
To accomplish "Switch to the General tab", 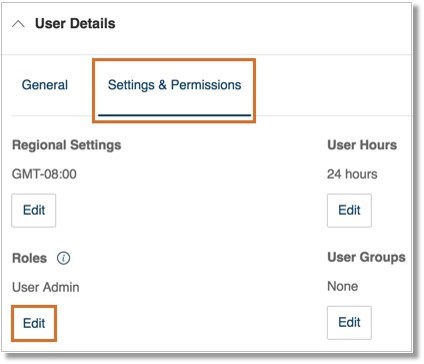I will pos(45,85).
